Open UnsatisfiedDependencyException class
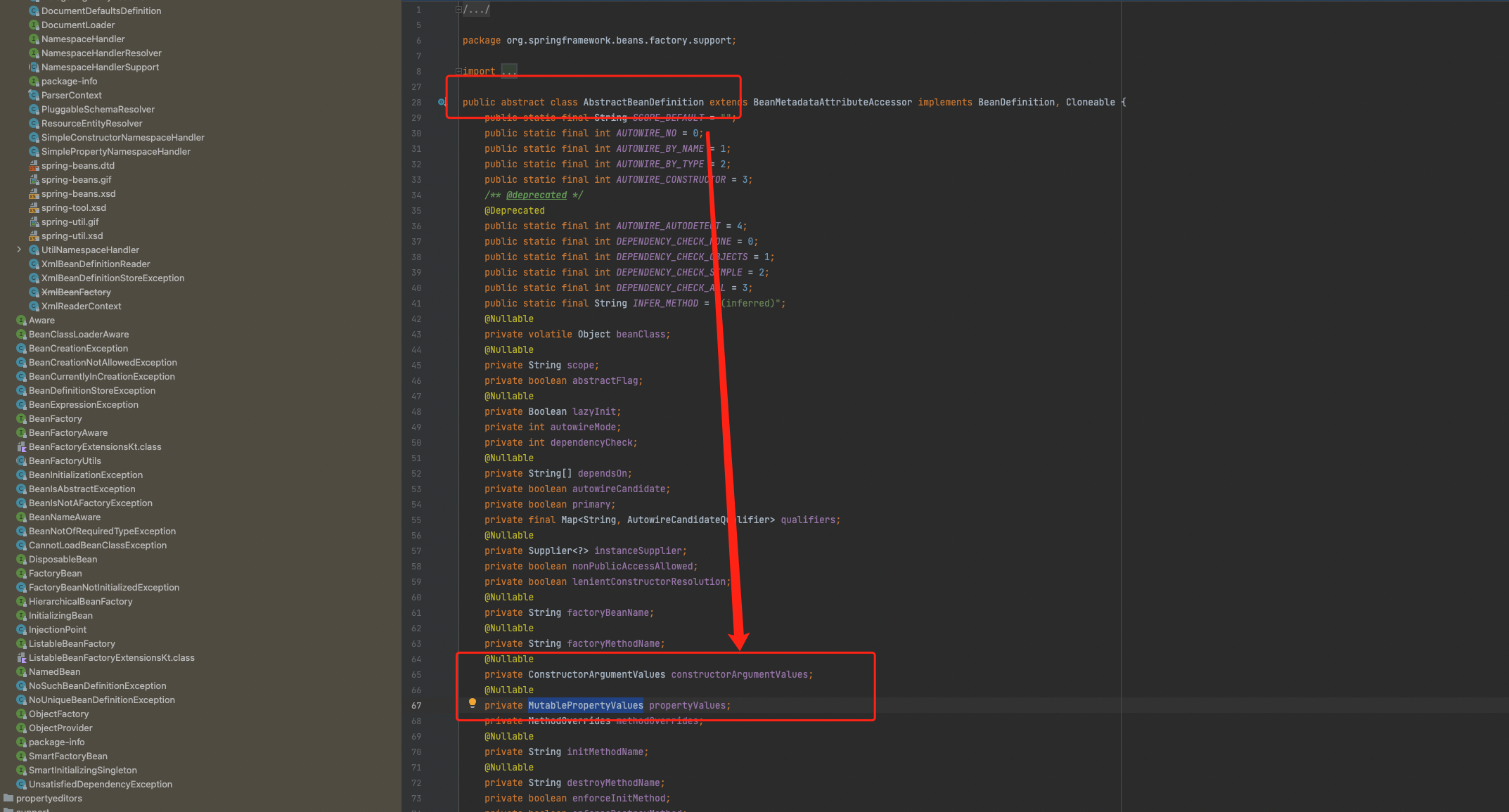The image size is (1509, 812). point(101,784)
